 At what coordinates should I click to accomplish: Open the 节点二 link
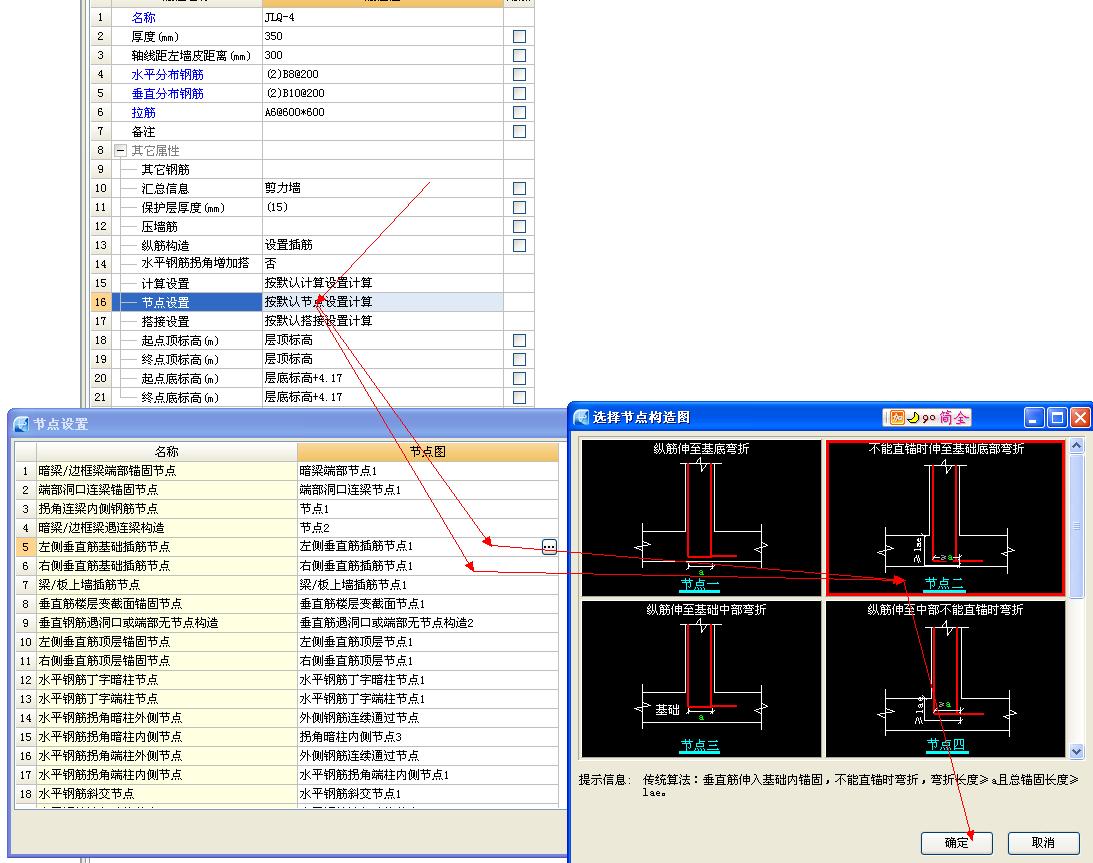[x=944, y=583]
